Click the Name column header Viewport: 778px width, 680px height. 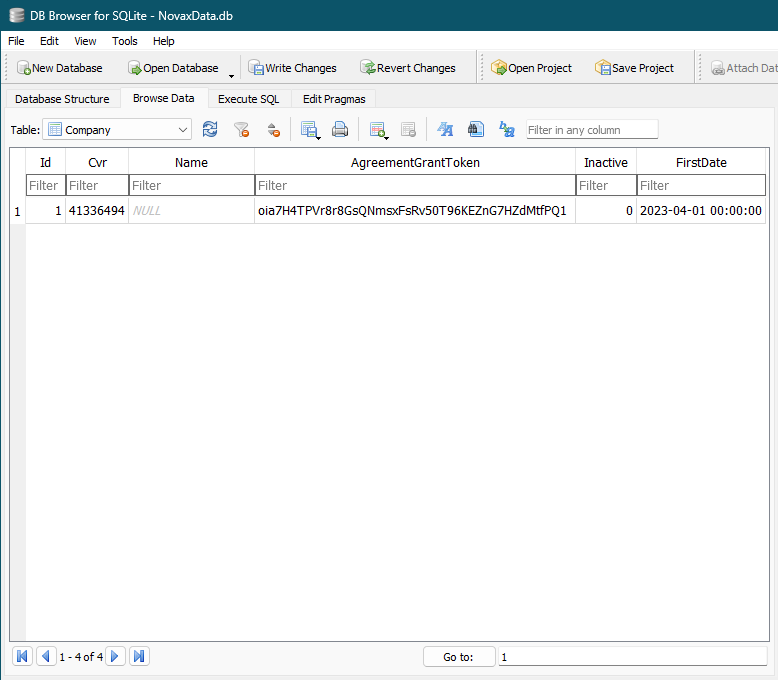click(x=192, y=162)
